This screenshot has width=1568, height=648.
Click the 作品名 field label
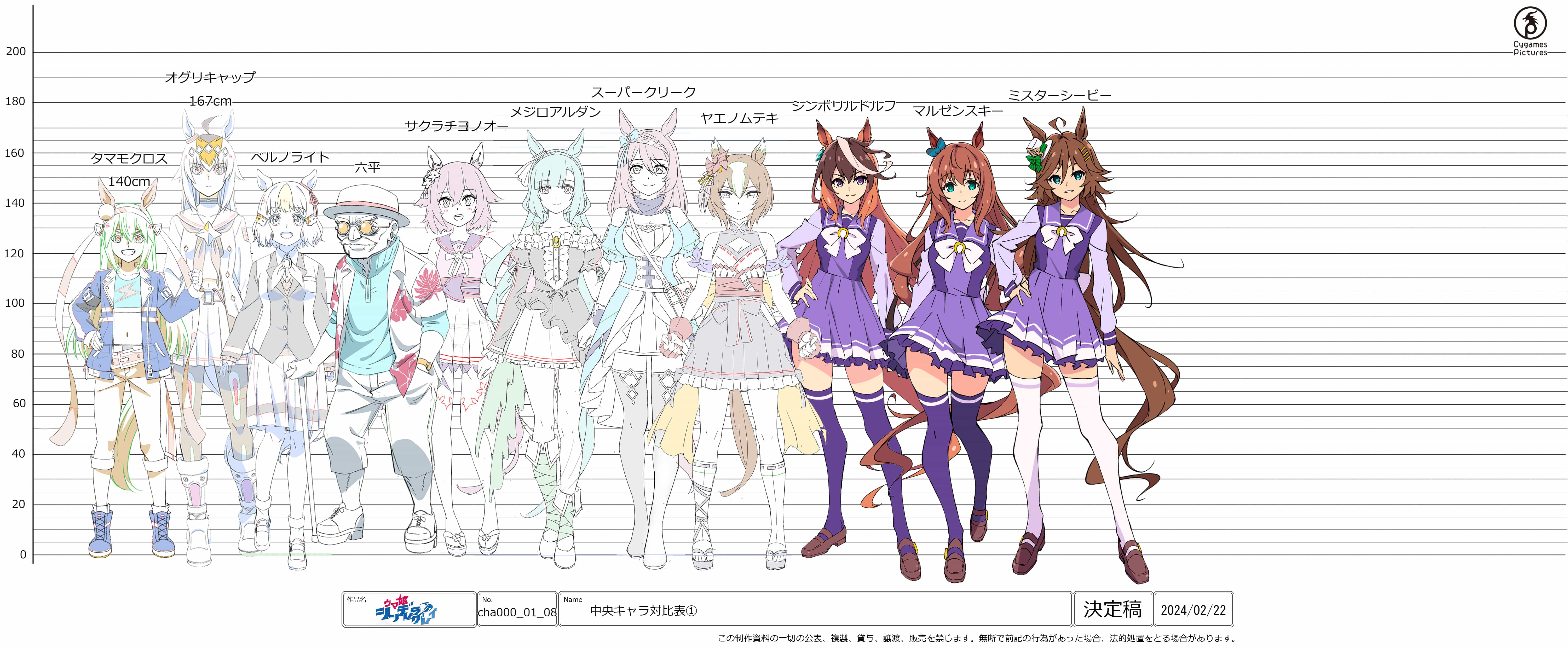[356, 599]
